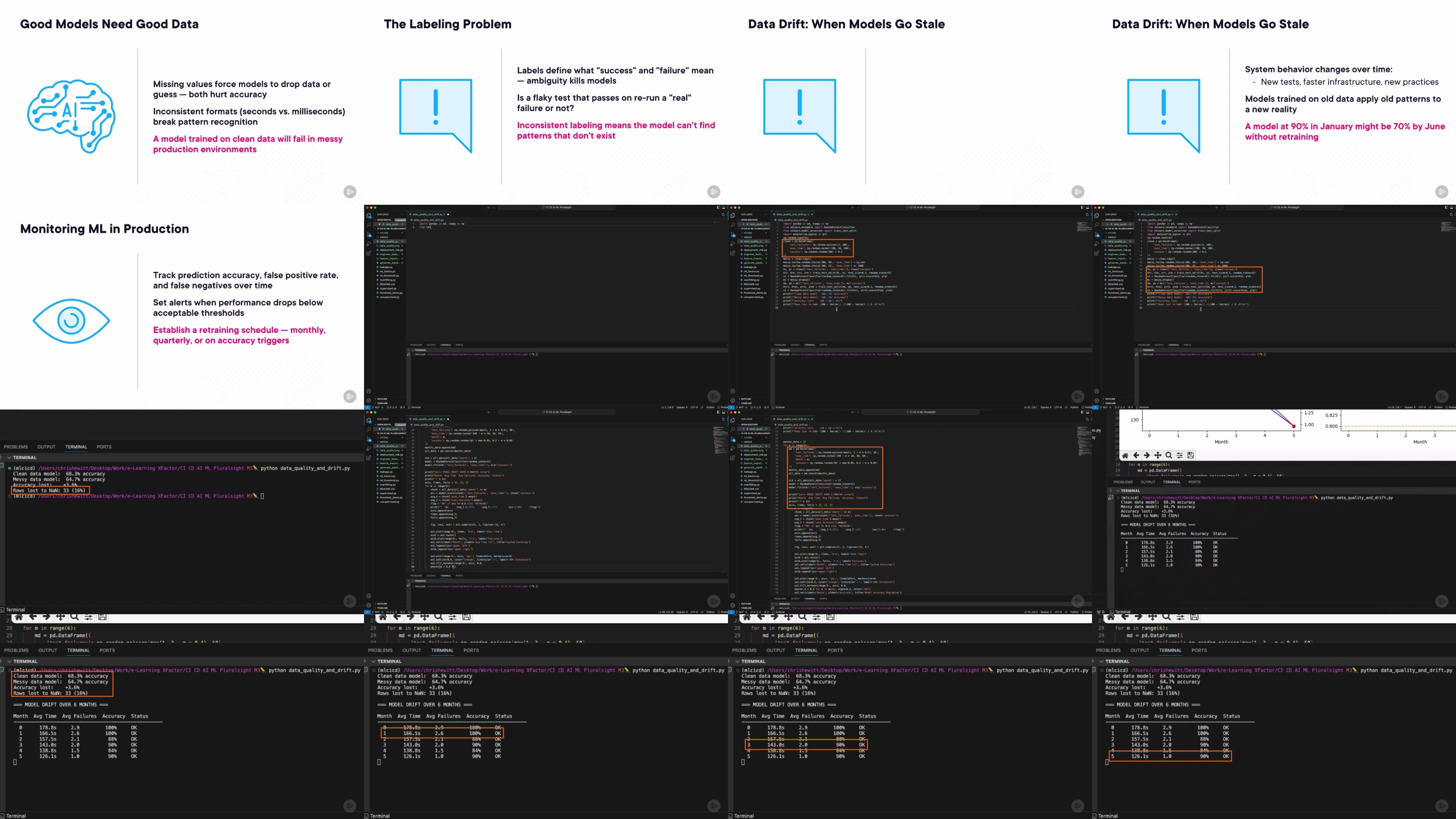Screen dimensions: 1456x819
Task: Toggle primary sidebar icon in two-line editor frame
Action: point(719,207)
